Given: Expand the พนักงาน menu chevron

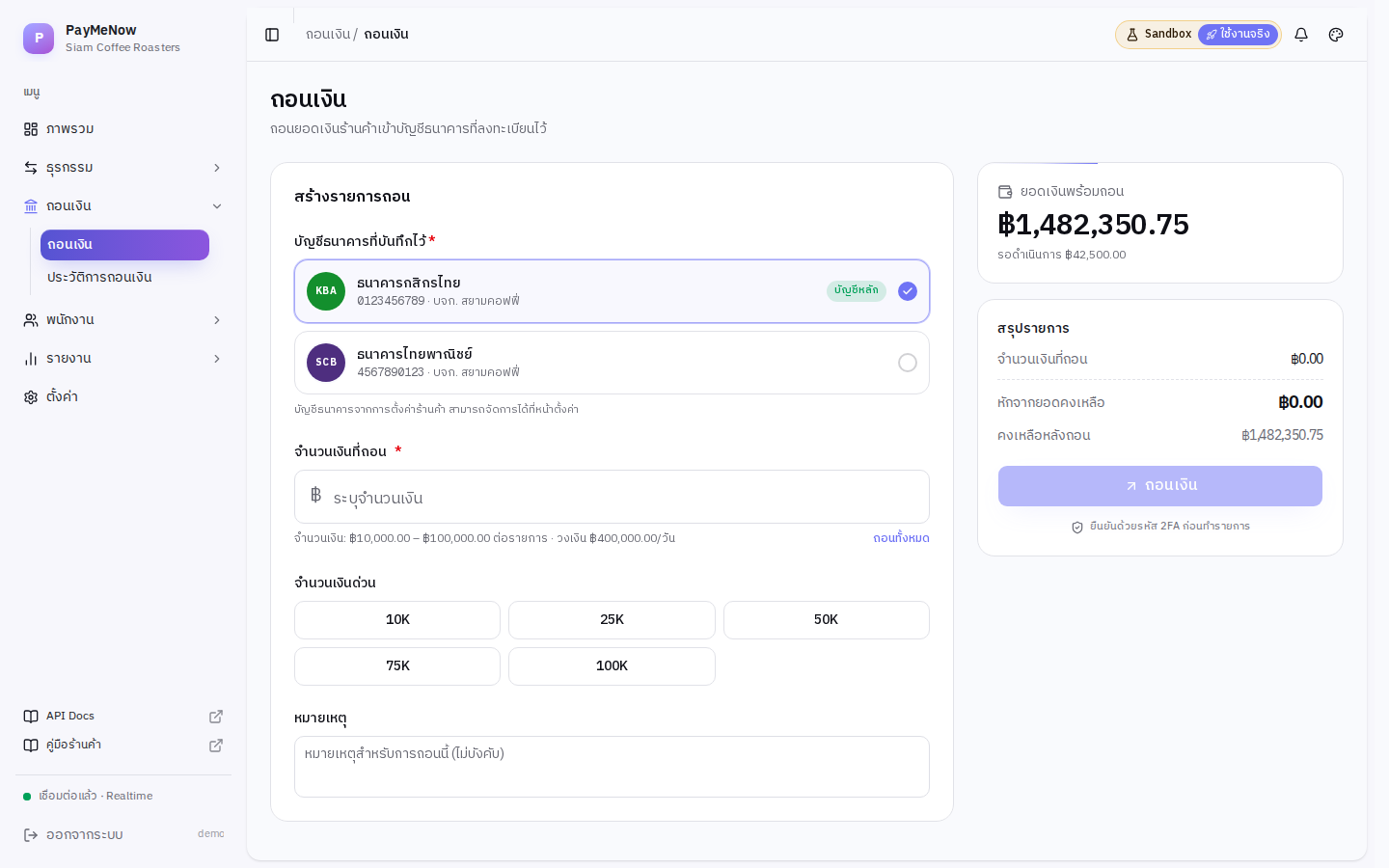Looking at the screenshot, I should tap(217, 320).
